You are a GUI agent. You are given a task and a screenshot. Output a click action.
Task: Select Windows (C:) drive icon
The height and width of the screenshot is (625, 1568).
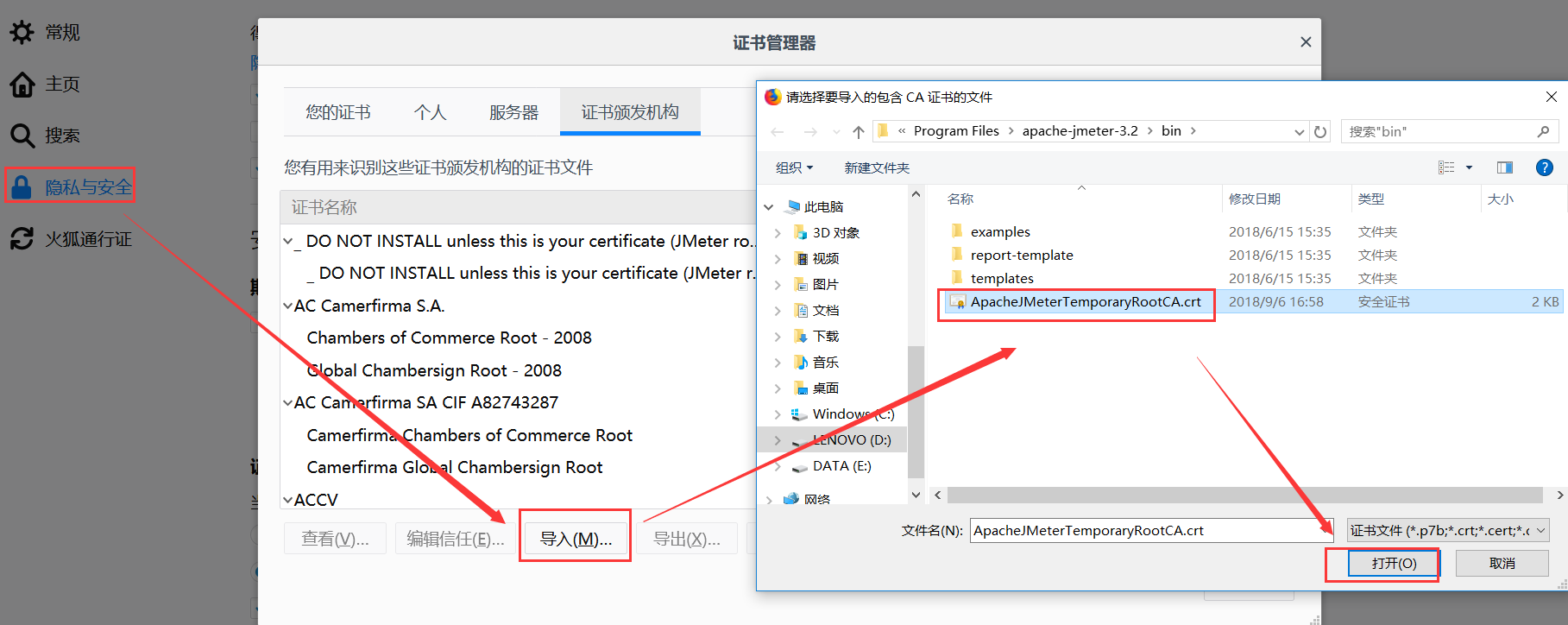coord(800,414)
